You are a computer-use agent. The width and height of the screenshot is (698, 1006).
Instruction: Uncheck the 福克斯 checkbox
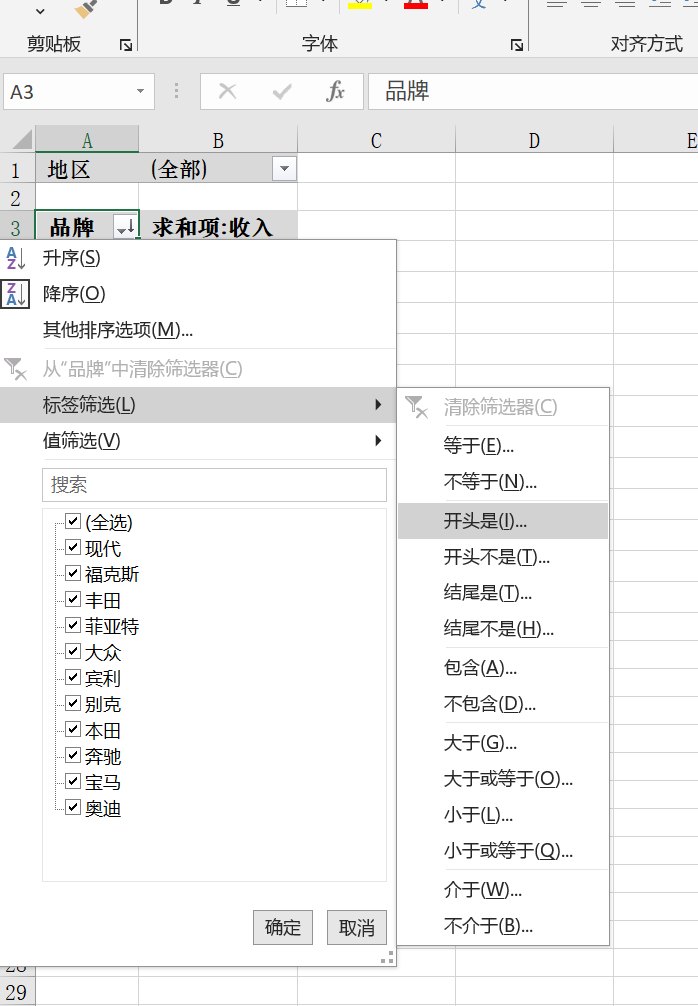73,573
